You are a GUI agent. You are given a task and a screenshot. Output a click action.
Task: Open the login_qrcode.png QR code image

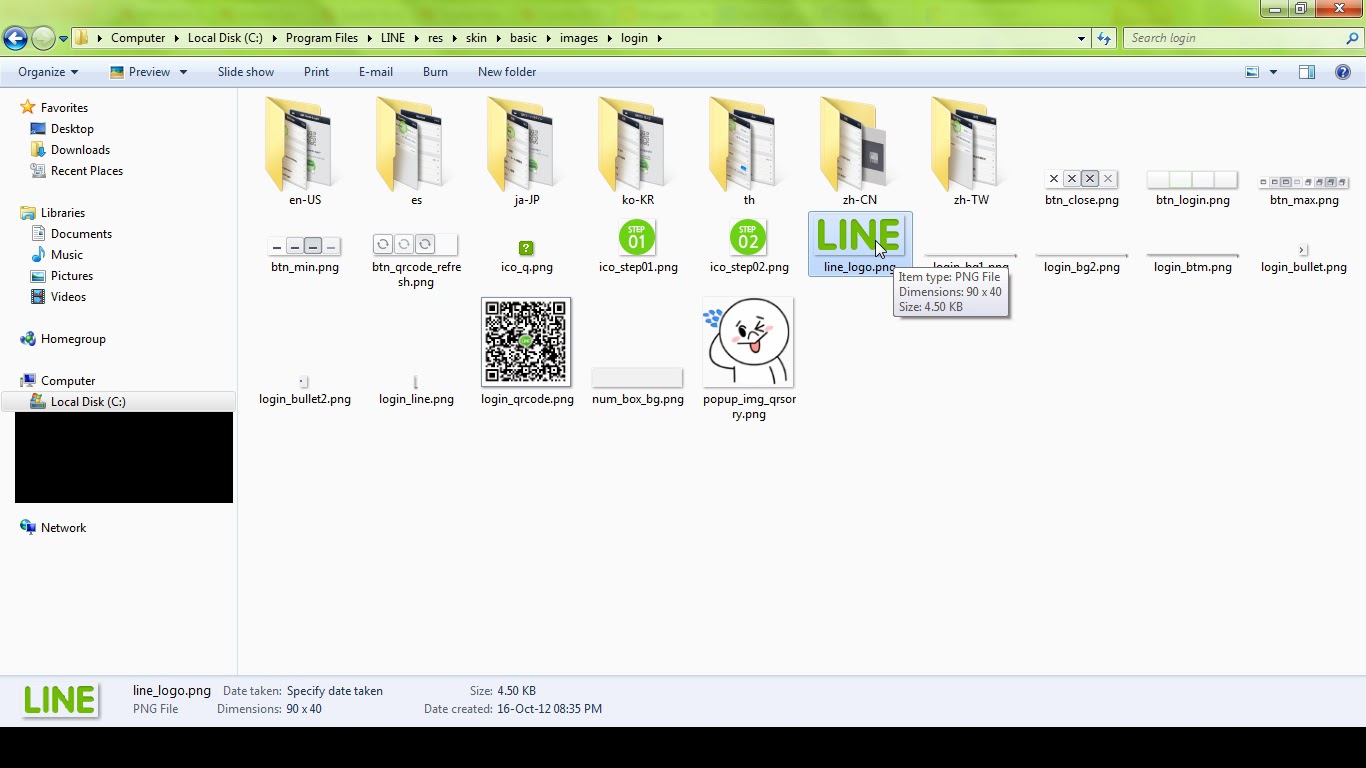(x=526, y=341)
